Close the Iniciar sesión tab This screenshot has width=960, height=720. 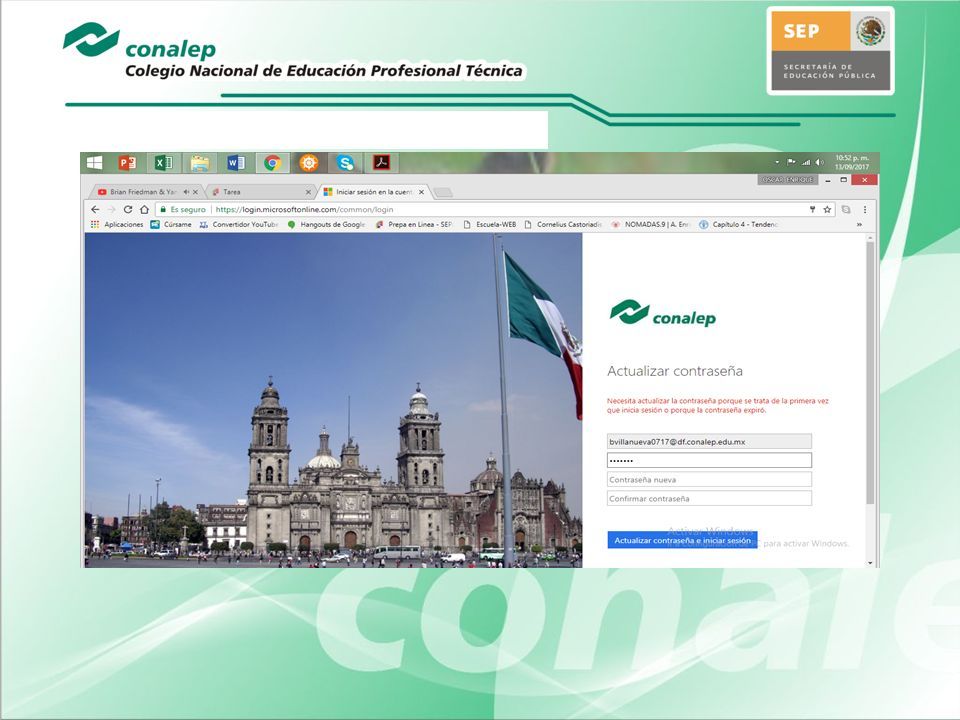click(421, 192)
